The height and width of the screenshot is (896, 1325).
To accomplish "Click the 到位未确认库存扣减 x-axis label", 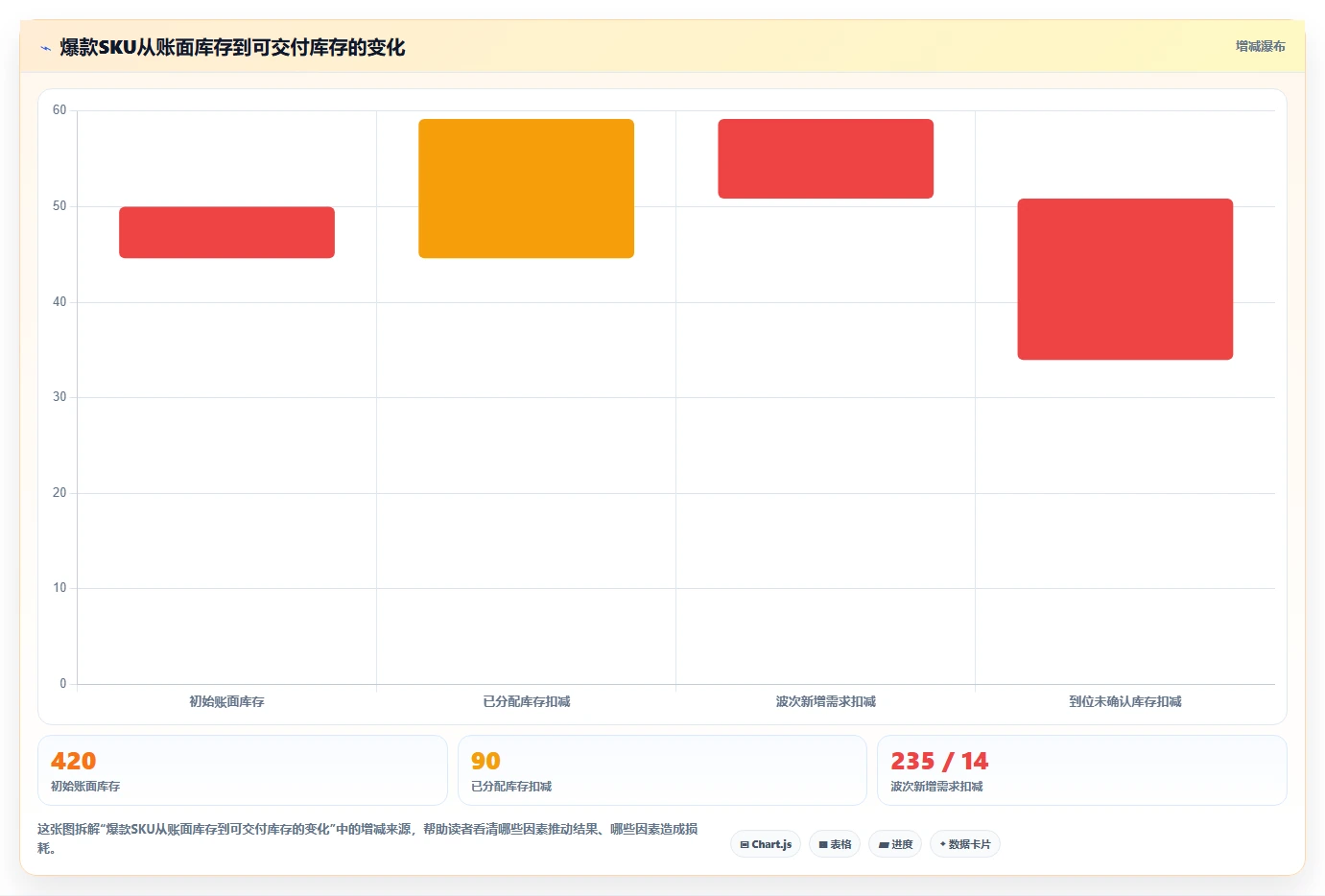I will pyautogui.click(x=1124, y=702).
